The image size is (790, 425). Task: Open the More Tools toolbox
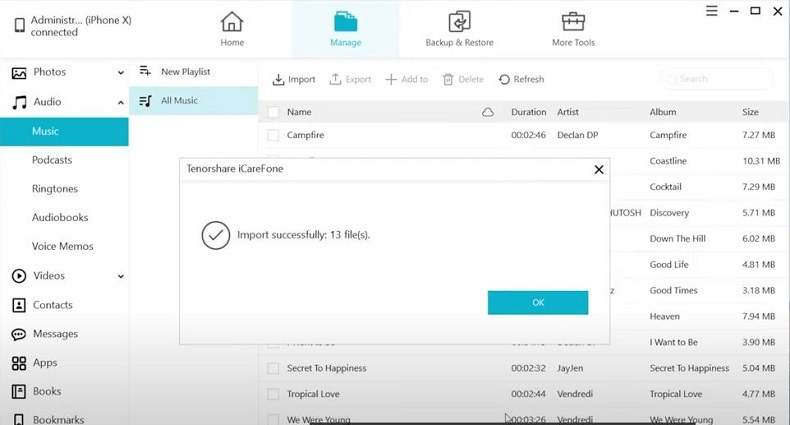573,22
